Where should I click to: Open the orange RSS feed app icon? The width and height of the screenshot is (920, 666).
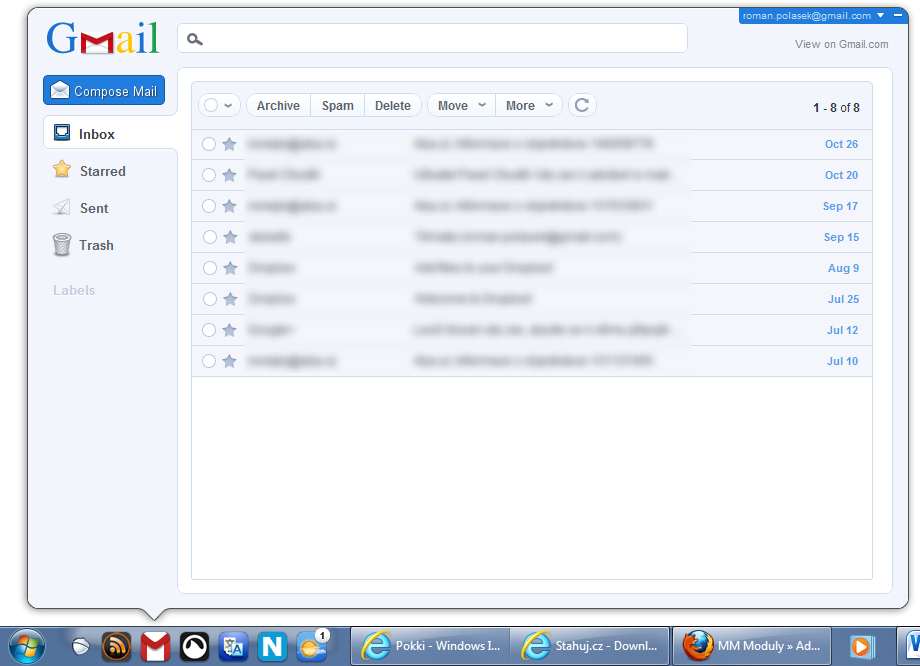116,647
